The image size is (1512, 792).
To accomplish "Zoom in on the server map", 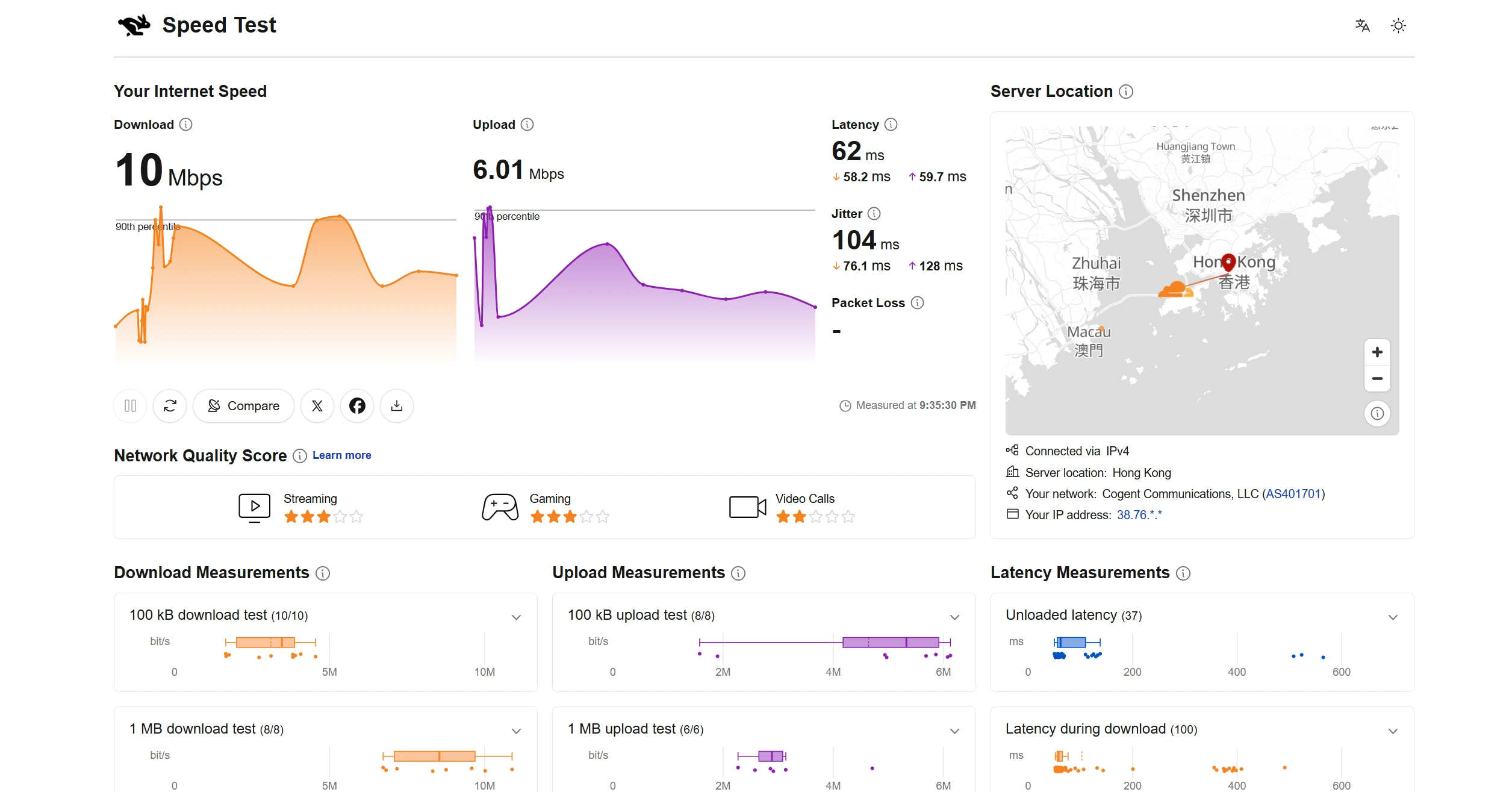I will pos(1377,352).
